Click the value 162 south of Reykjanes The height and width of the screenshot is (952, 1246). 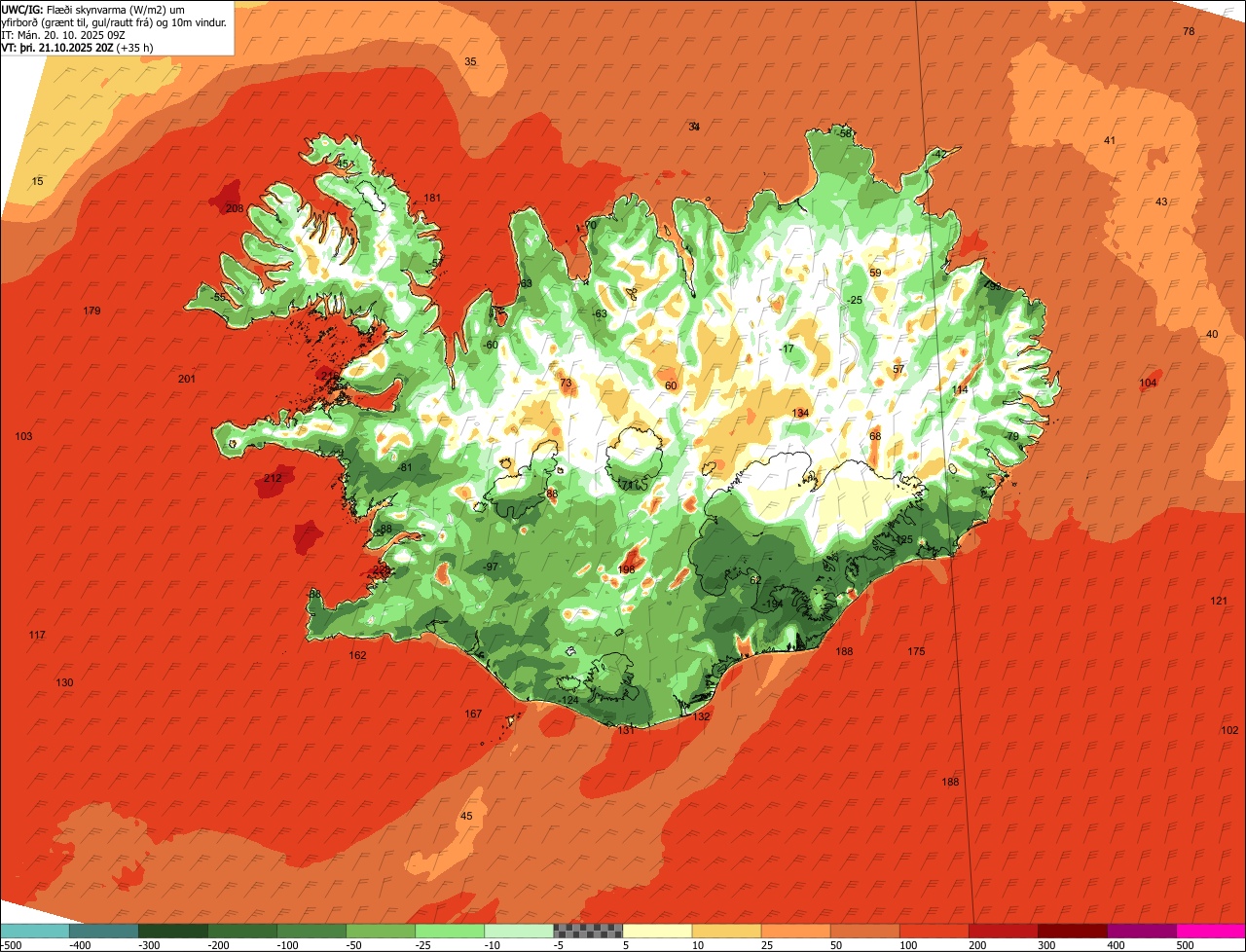click(x=358, y=655)
